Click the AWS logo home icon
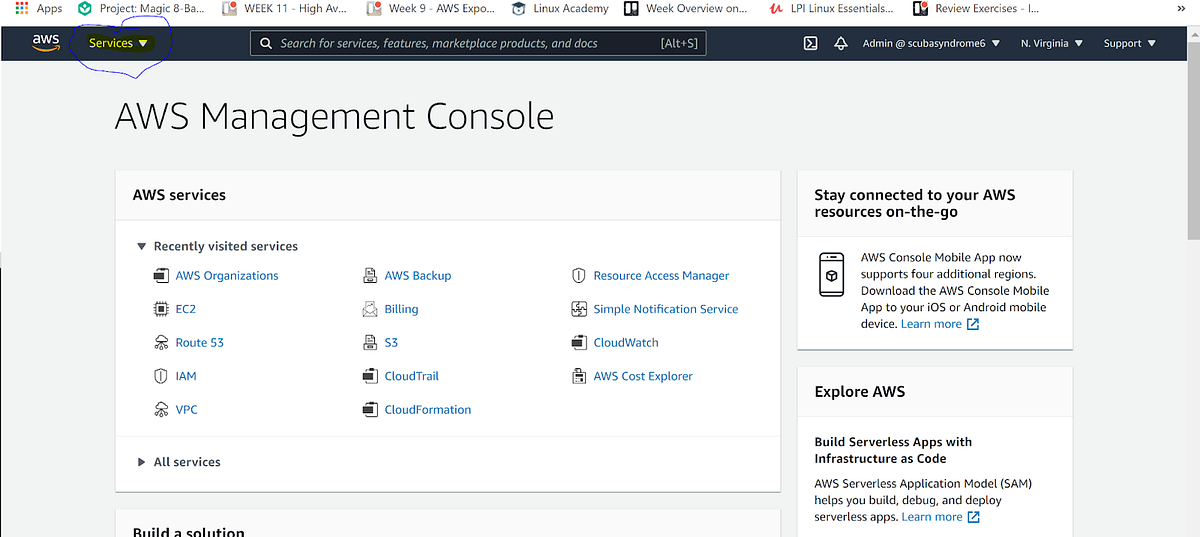The width and height of the screenshot is (1200, 537). tap(46, 43)
